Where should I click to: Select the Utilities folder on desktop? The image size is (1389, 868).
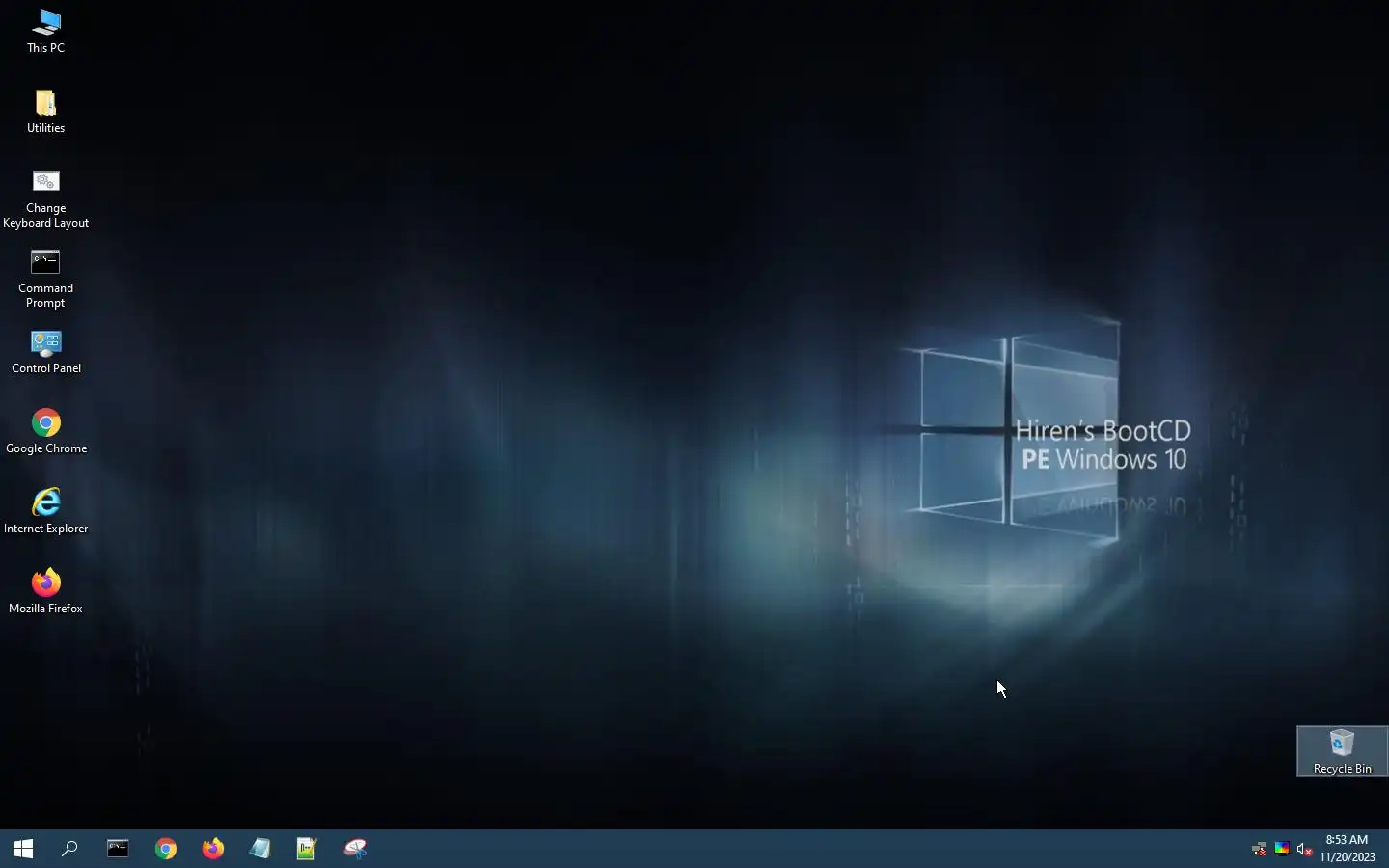pos(45,112)
